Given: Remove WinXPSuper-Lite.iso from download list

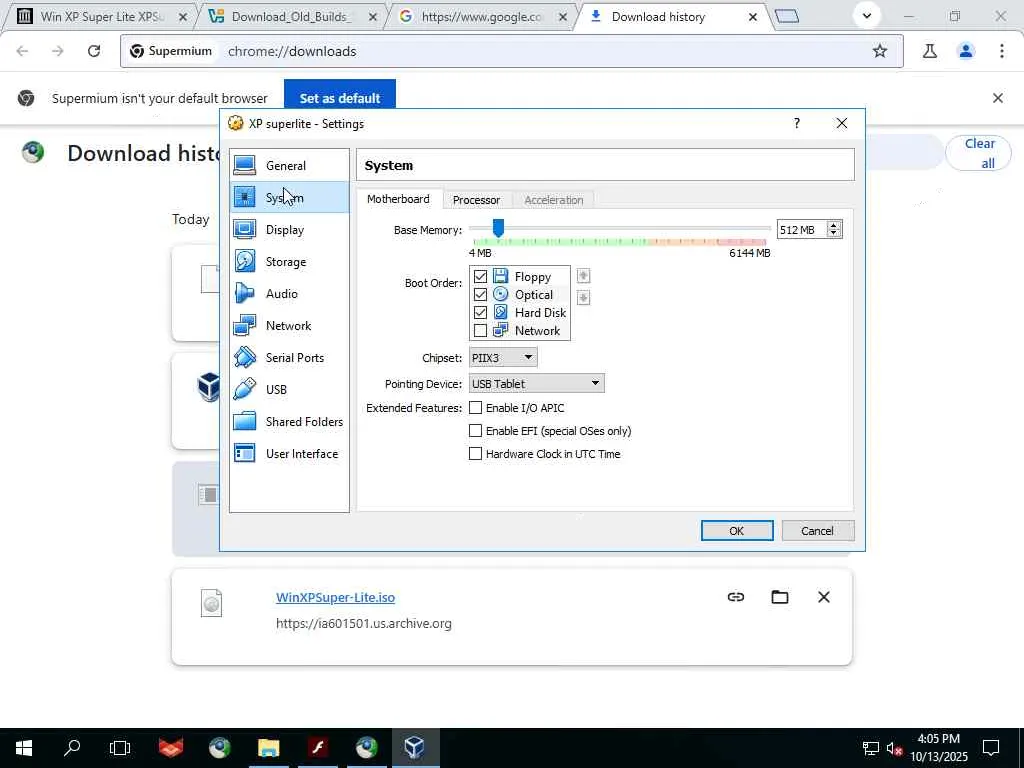Looking at the screenshot, I should pos(824,597).
